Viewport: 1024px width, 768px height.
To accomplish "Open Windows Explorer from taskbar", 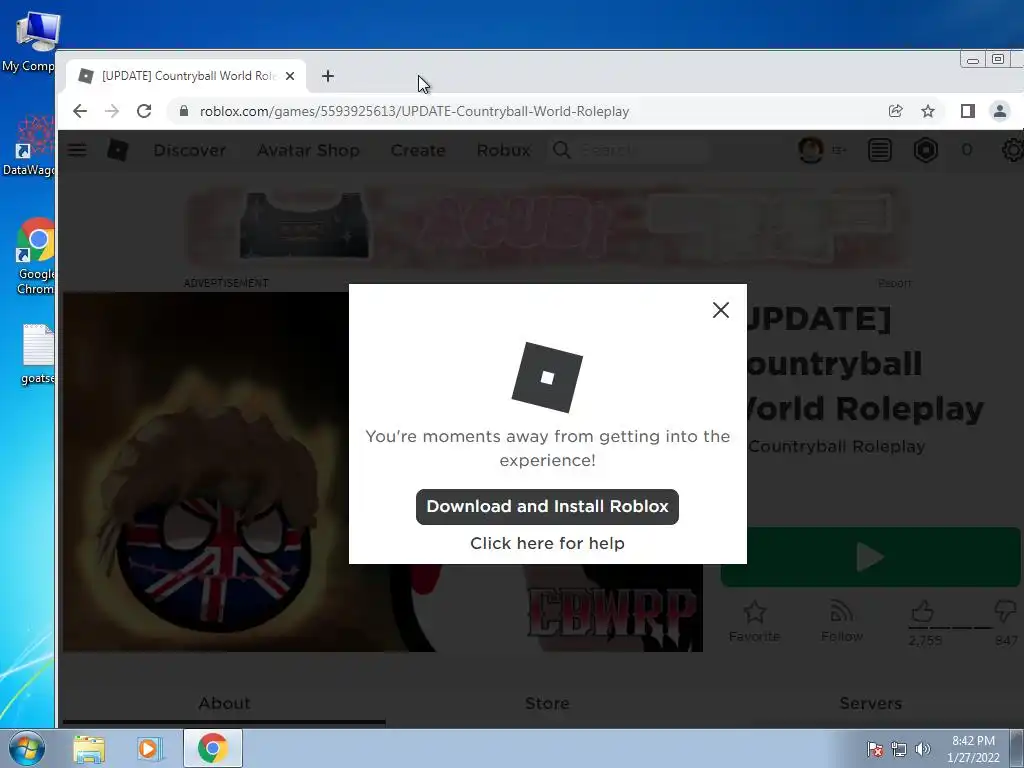I will [x=89, y=749].
